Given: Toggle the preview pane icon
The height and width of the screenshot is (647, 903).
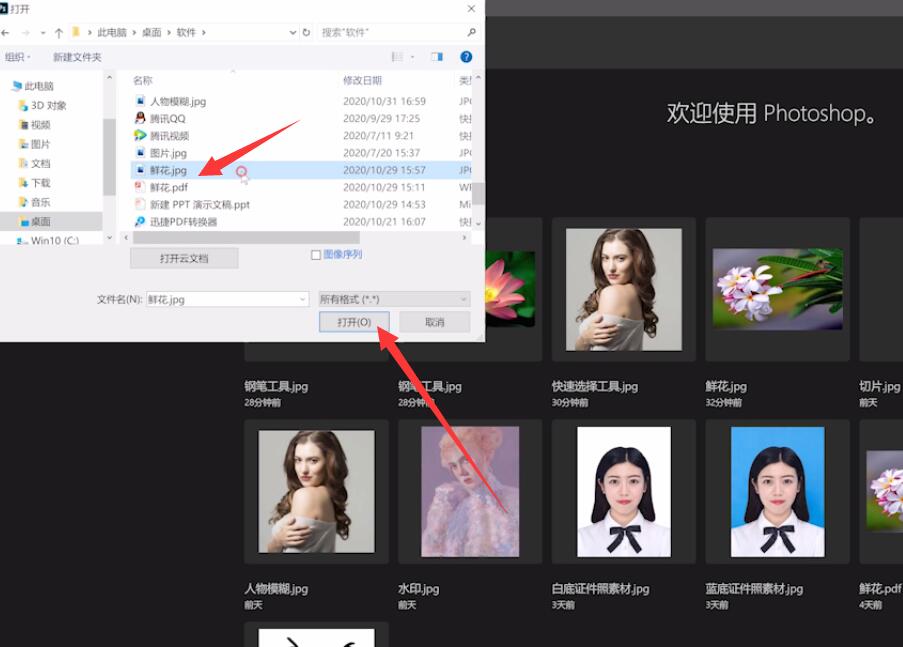Looking at the screenshot, I should [x=437, y=56].
